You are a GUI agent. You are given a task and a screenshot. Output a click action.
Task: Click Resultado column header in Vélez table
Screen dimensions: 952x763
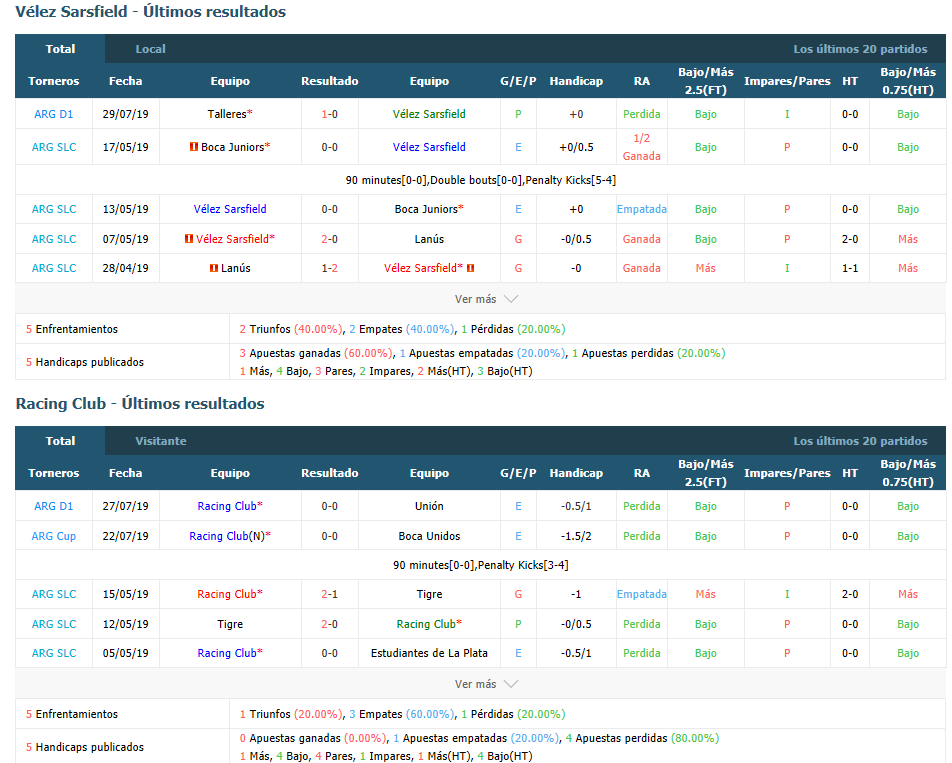[x=330, y=81]
